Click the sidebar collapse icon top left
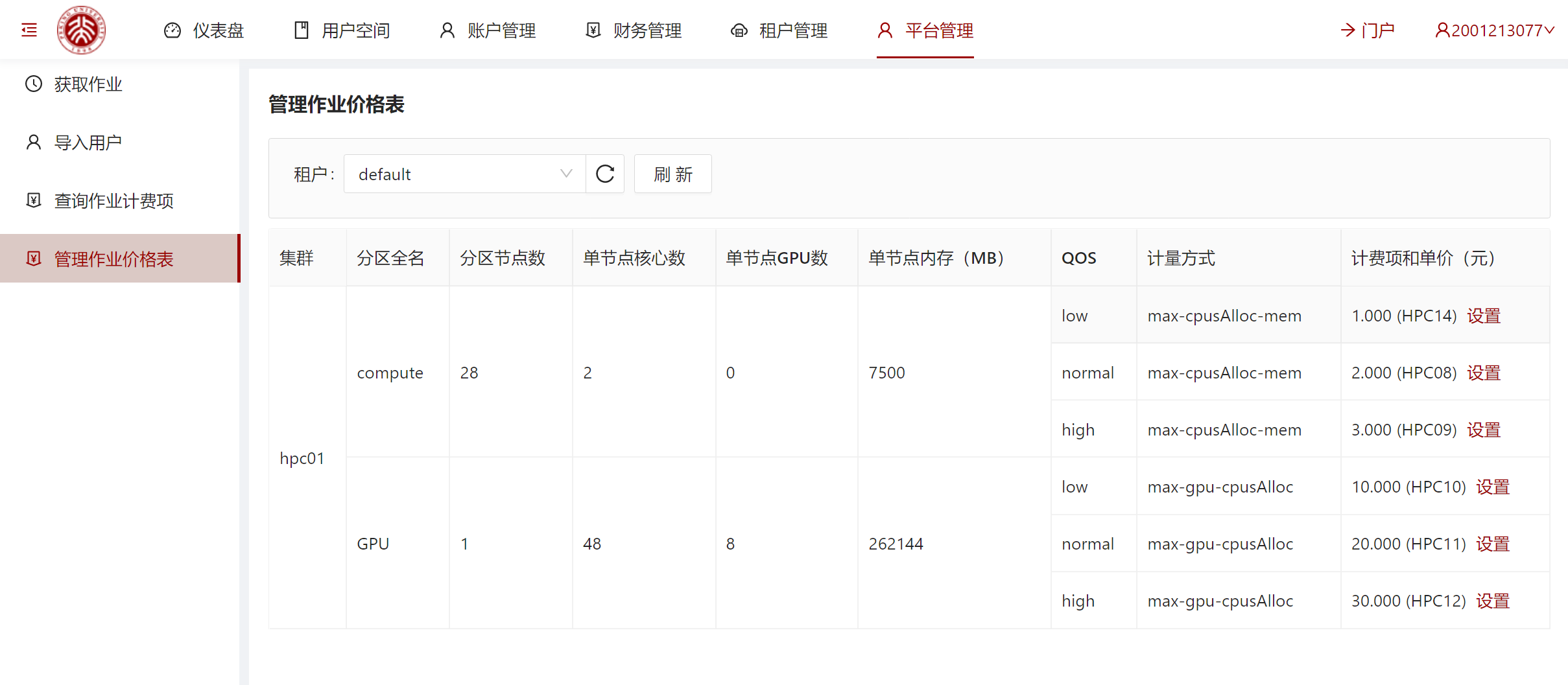Image resolution: width=1568 pixels, height=685 pixels. click(x=29, y=29)
